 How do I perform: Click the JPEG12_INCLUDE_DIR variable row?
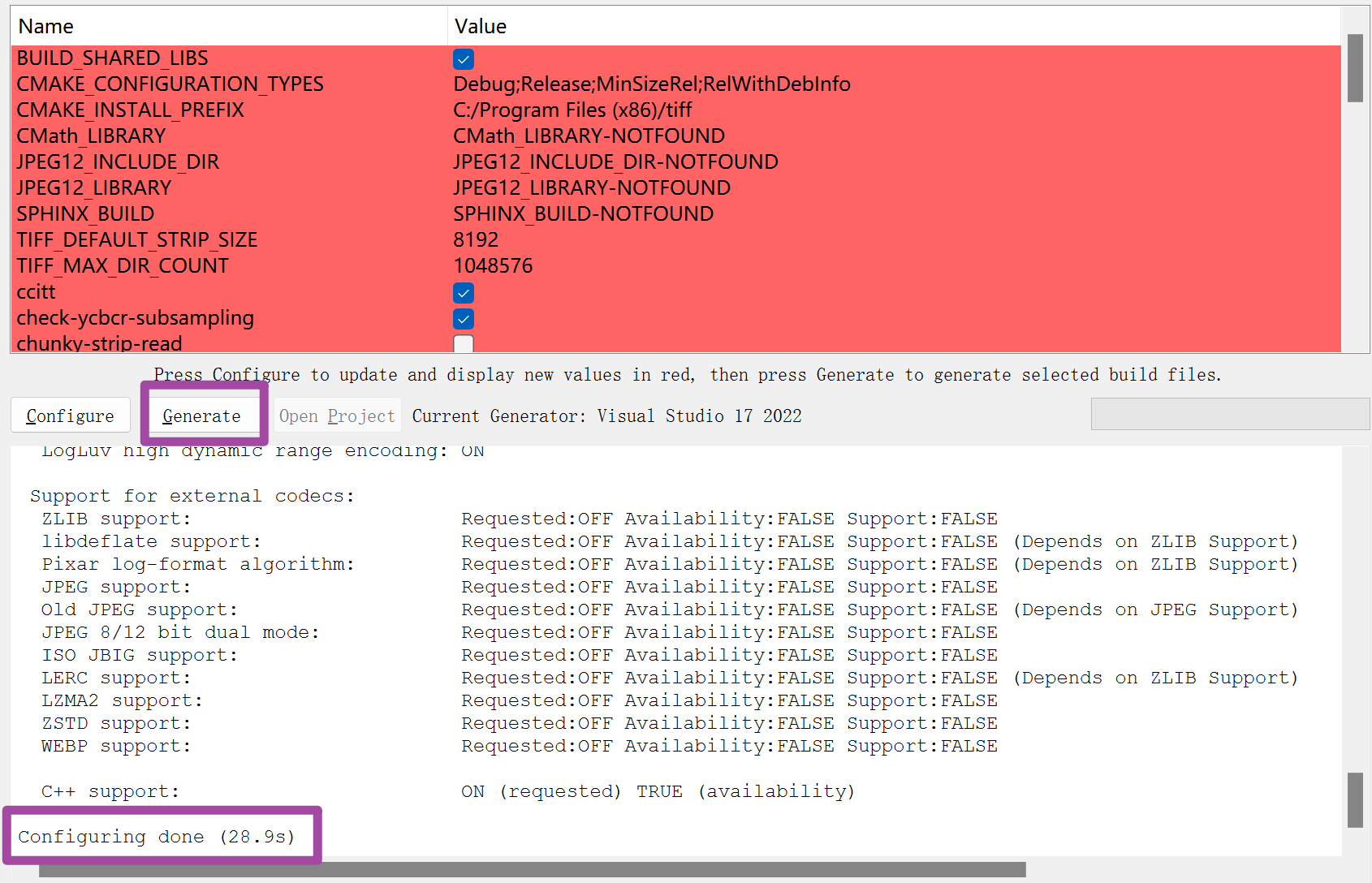tap(117, 162)
